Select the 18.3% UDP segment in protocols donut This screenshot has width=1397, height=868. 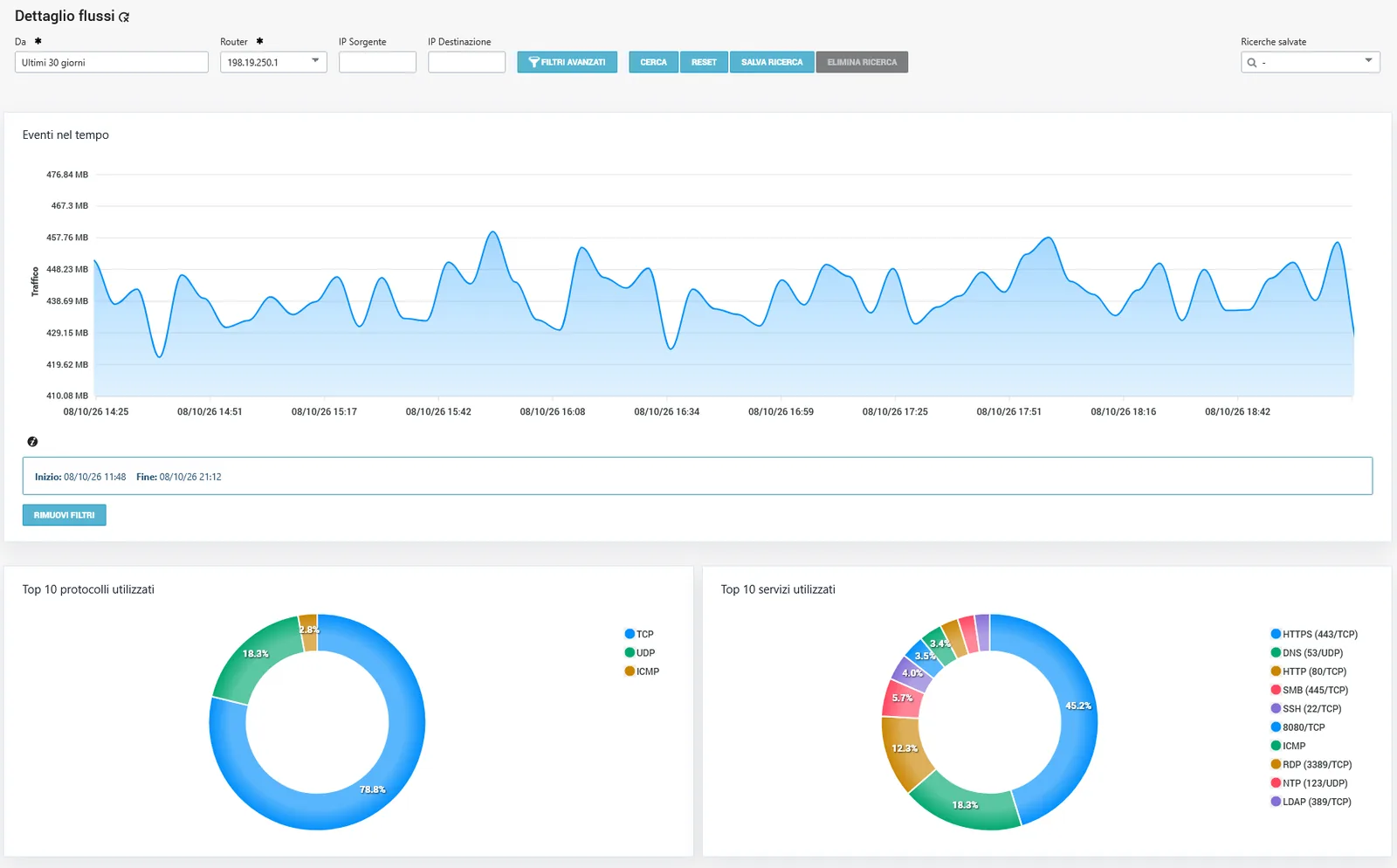pyautogui.click(x=255, y=654)
